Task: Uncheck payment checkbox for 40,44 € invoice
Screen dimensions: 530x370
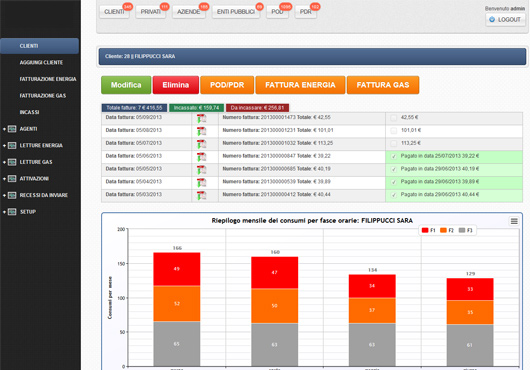Action: (x=393, y=195)
